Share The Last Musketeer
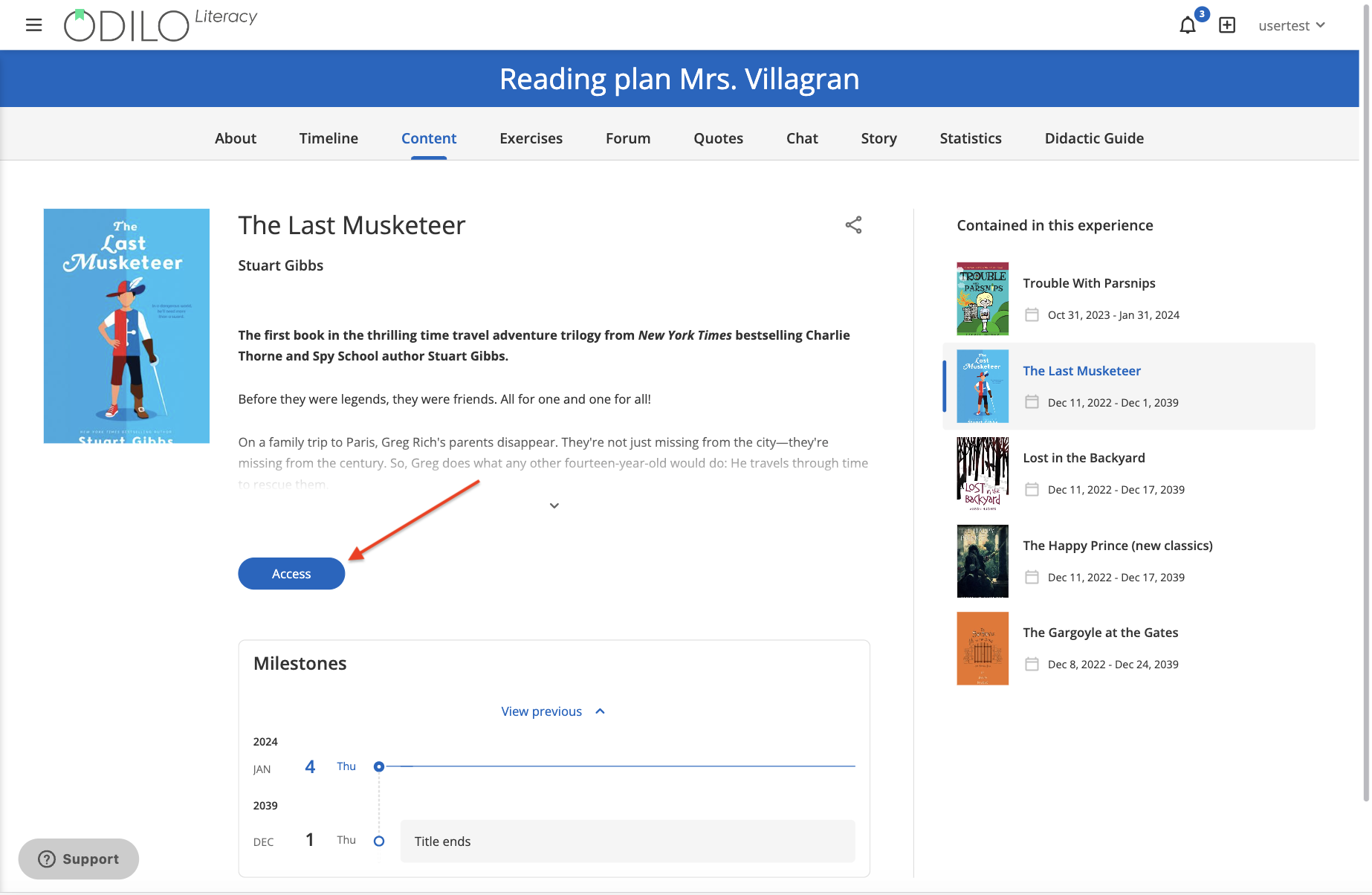Viewport: 1372px width, 895px height. (853, 225)
